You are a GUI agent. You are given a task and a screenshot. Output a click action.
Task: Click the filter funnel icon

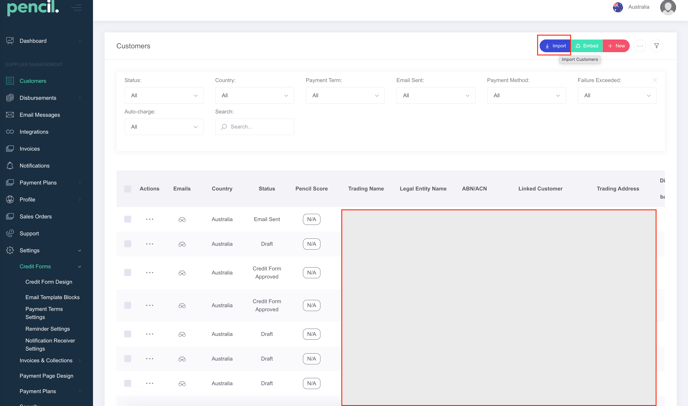[657, 46]
